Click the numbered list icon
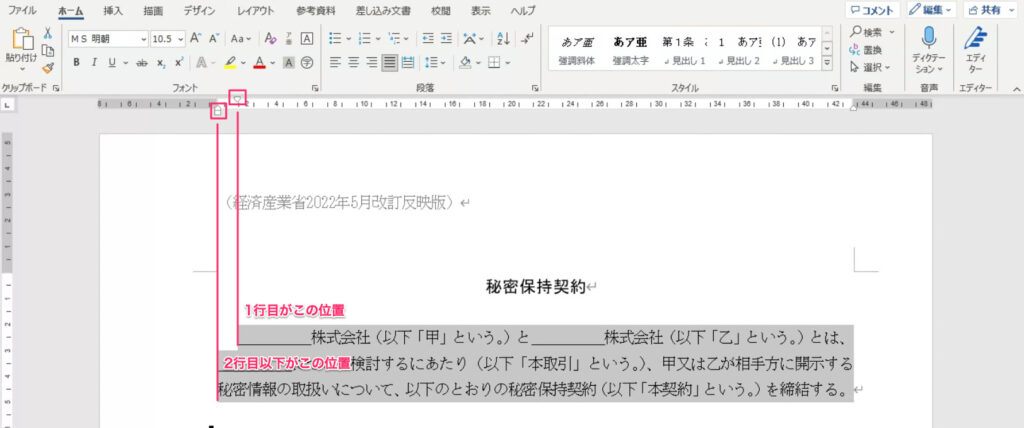This screenshot has width=1024, height=428. 365,39
